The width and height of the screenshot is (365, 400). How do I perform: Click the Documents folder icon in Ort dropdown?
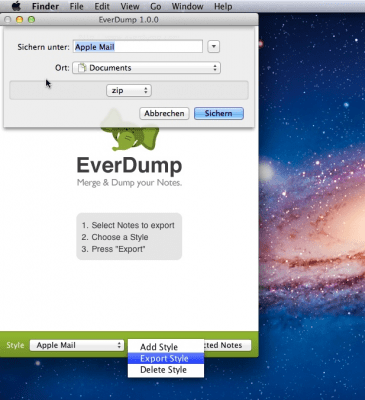[x=82, y=68]
